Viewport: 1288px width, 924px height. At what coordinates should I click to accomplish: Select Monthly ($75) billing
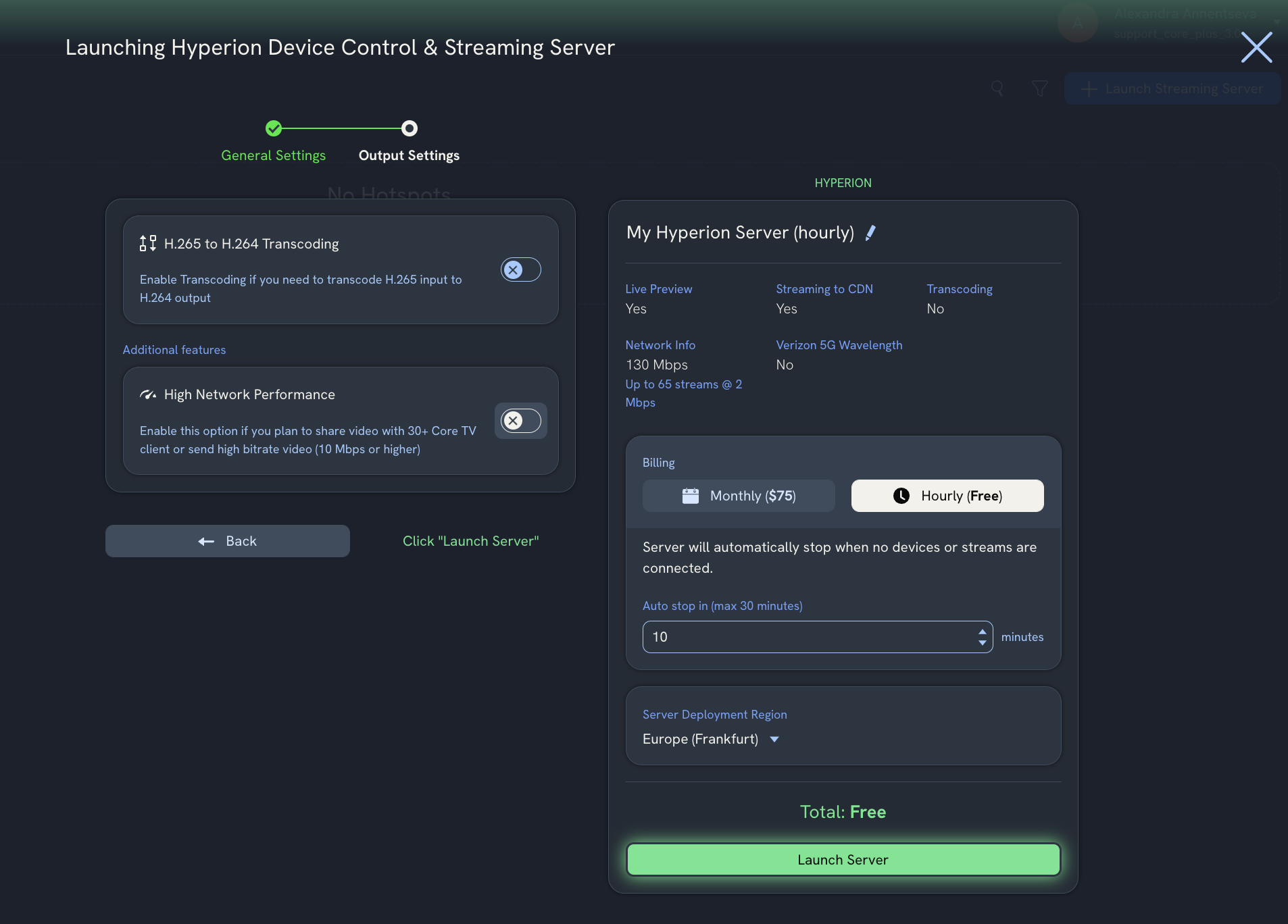pos(738,495)
